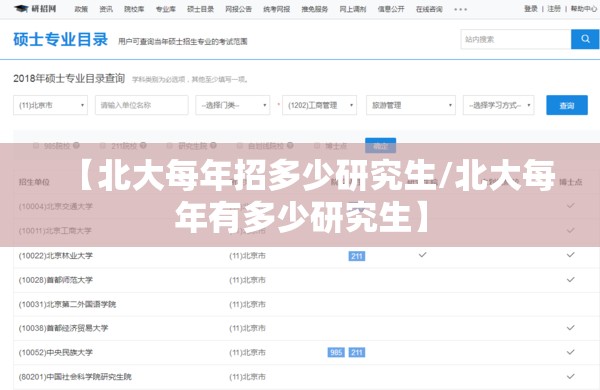Click the 研招网 graduation cap logo

35,8
